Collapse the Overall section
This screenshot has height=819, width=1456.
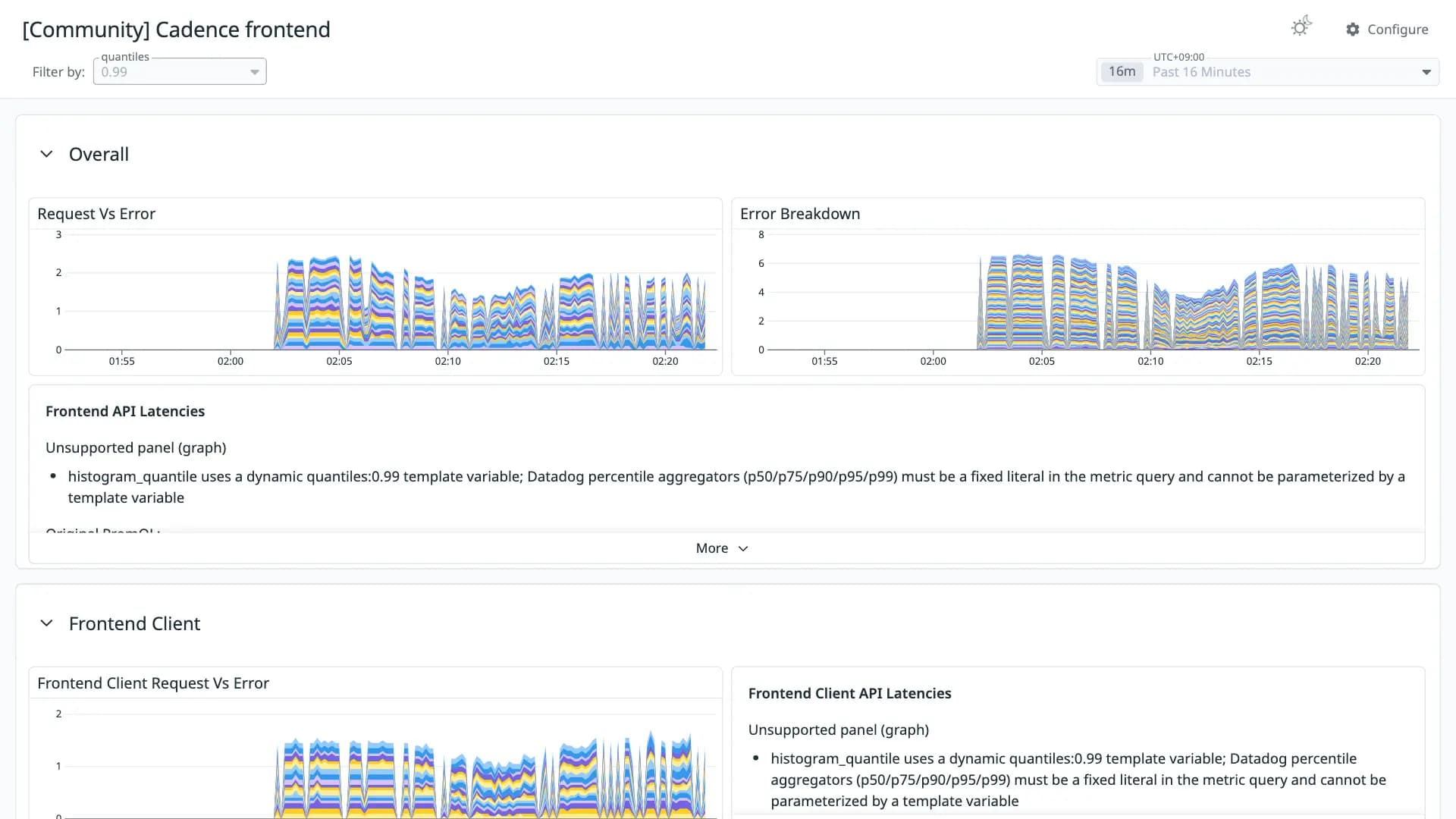[46, 154]
